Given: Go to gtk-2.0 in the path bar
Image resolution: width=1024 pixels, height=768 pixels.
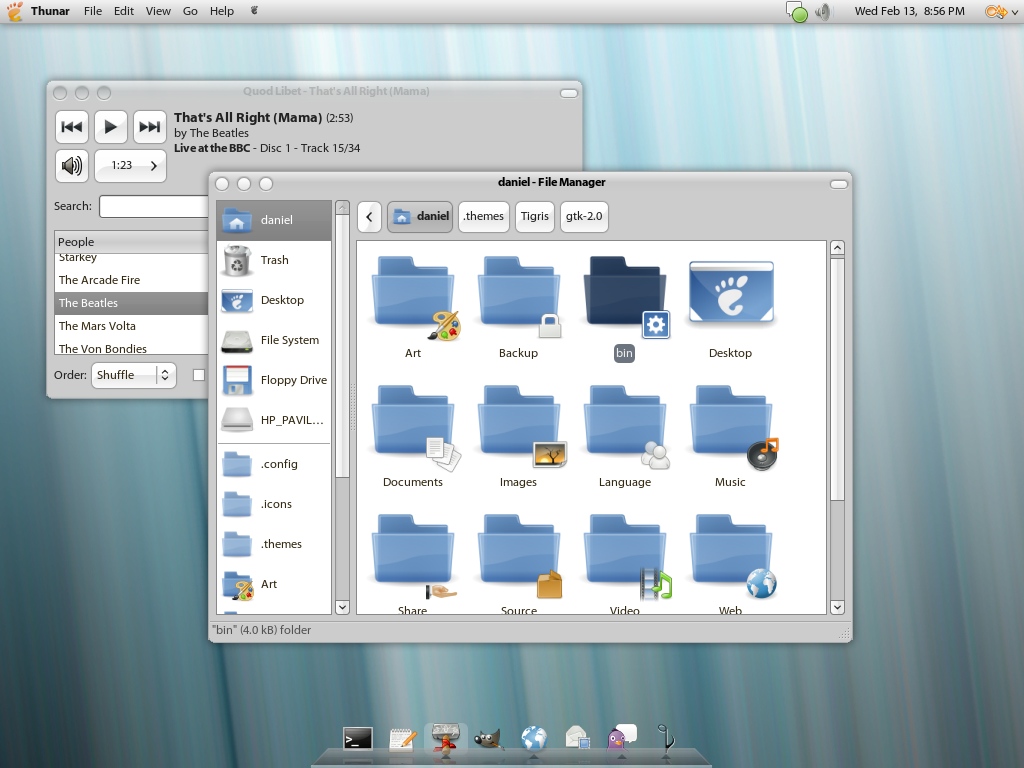Looking at the screenshot, I should (584, 217).
